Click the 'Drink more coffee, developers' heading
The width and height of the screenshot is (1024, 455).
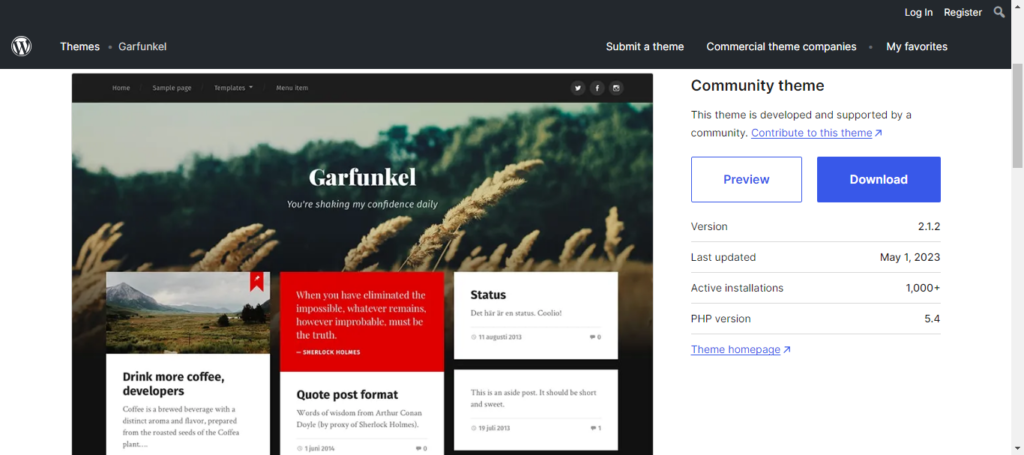click(174, 384)
